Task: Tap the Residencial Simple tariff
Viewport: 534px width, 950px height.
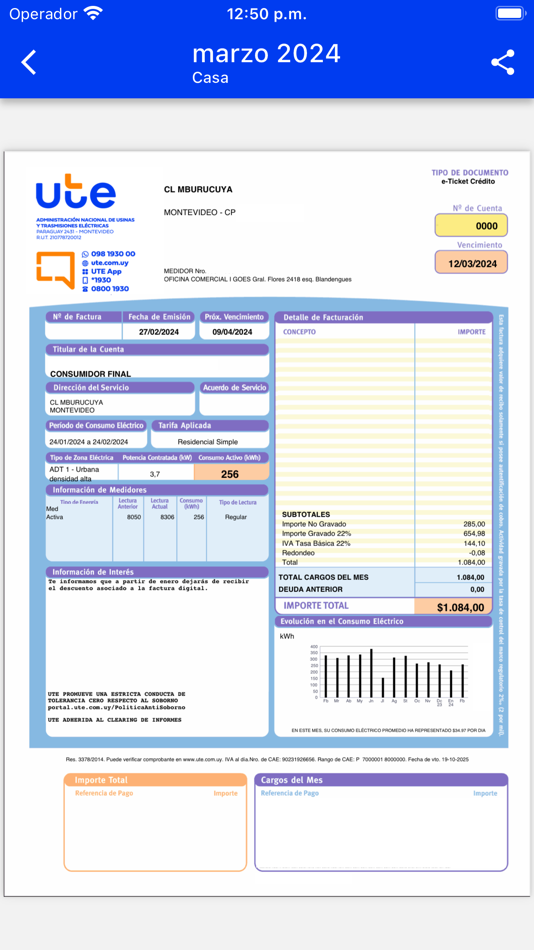Action: tap(208, 442)
